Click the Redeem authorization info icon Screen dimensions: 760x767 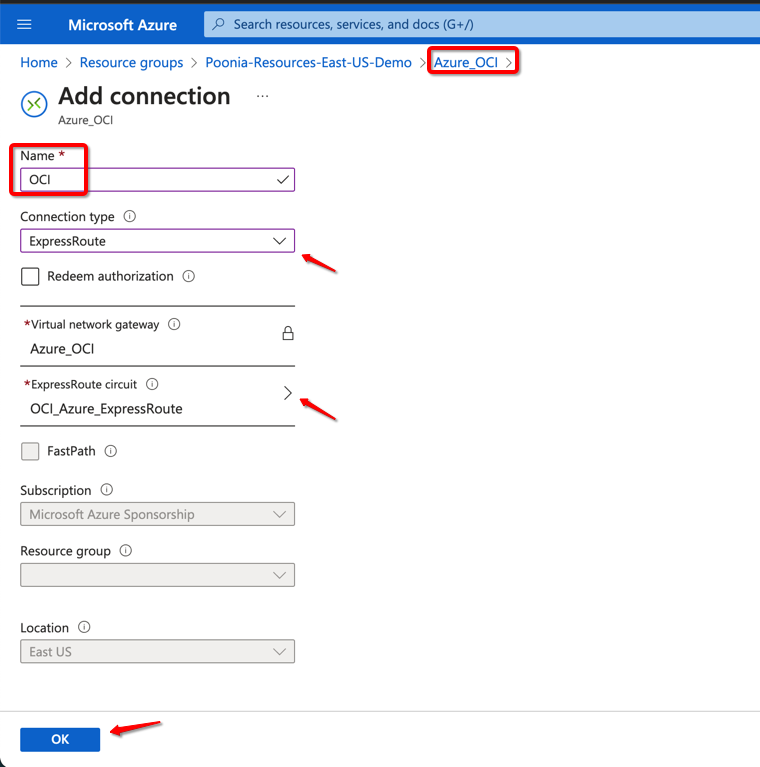tap(189, 277)
